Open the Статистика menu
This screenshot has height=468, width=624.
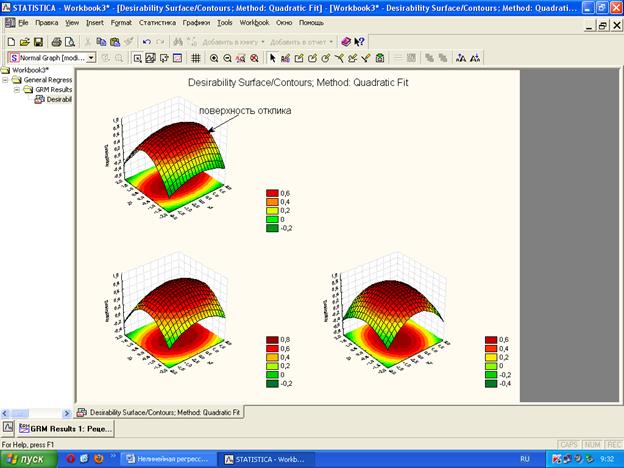coord(155,22)
